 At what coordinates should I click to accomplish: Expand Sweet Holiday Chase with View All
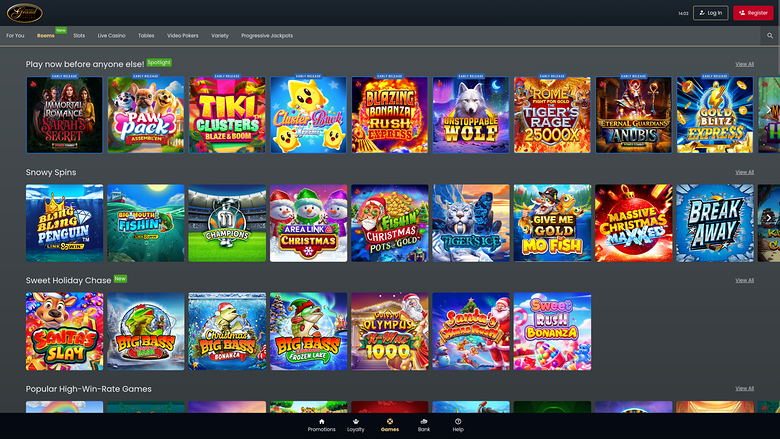click(744, 281)
